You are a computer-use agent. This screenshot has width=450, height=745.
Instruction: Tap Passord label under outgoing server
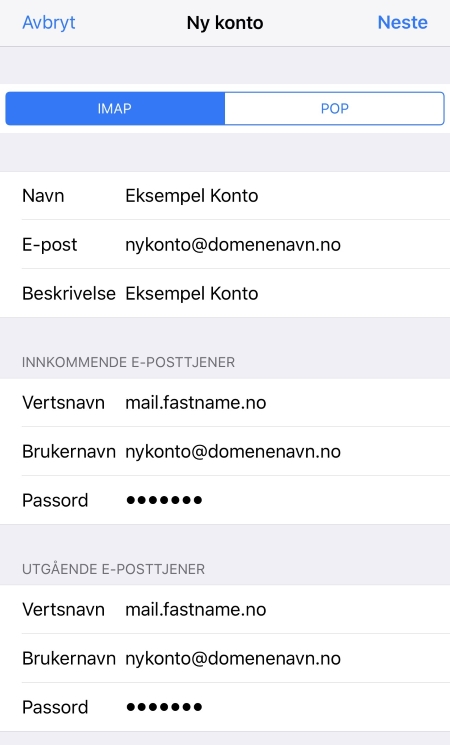pyautogui.click(x=55, y=707)
